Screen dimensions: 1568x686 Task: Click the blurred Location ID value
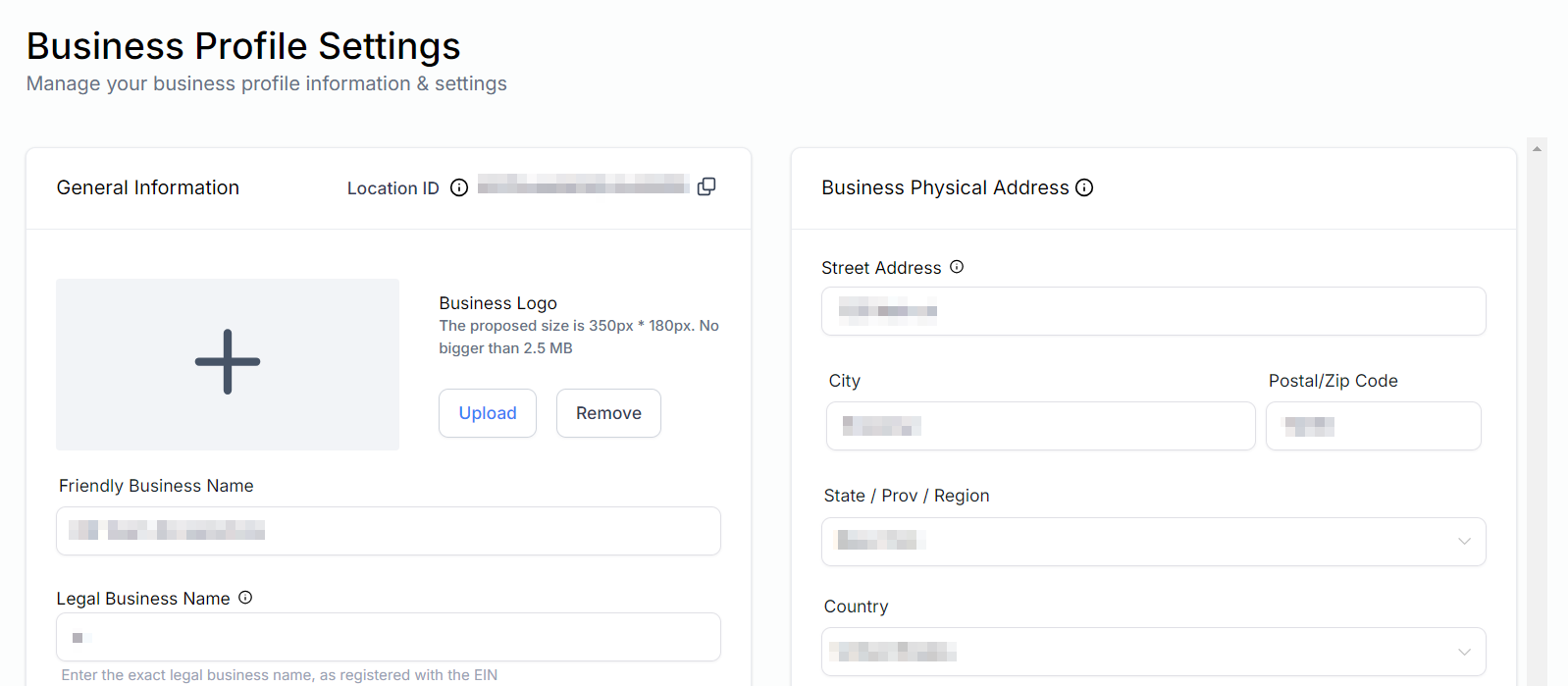(583, 185)
